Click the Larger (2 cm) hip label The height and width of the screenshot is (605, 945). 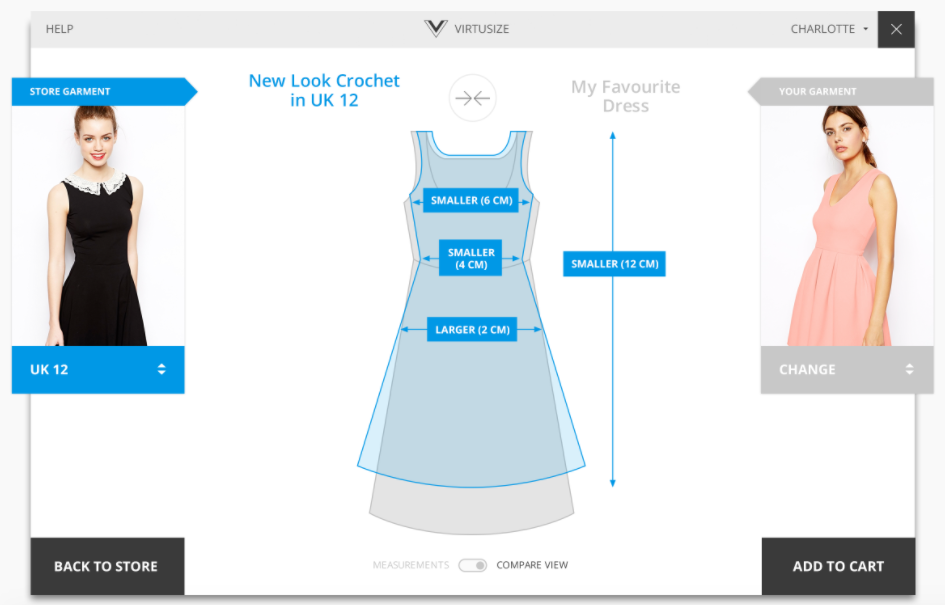tap(472, 330)
